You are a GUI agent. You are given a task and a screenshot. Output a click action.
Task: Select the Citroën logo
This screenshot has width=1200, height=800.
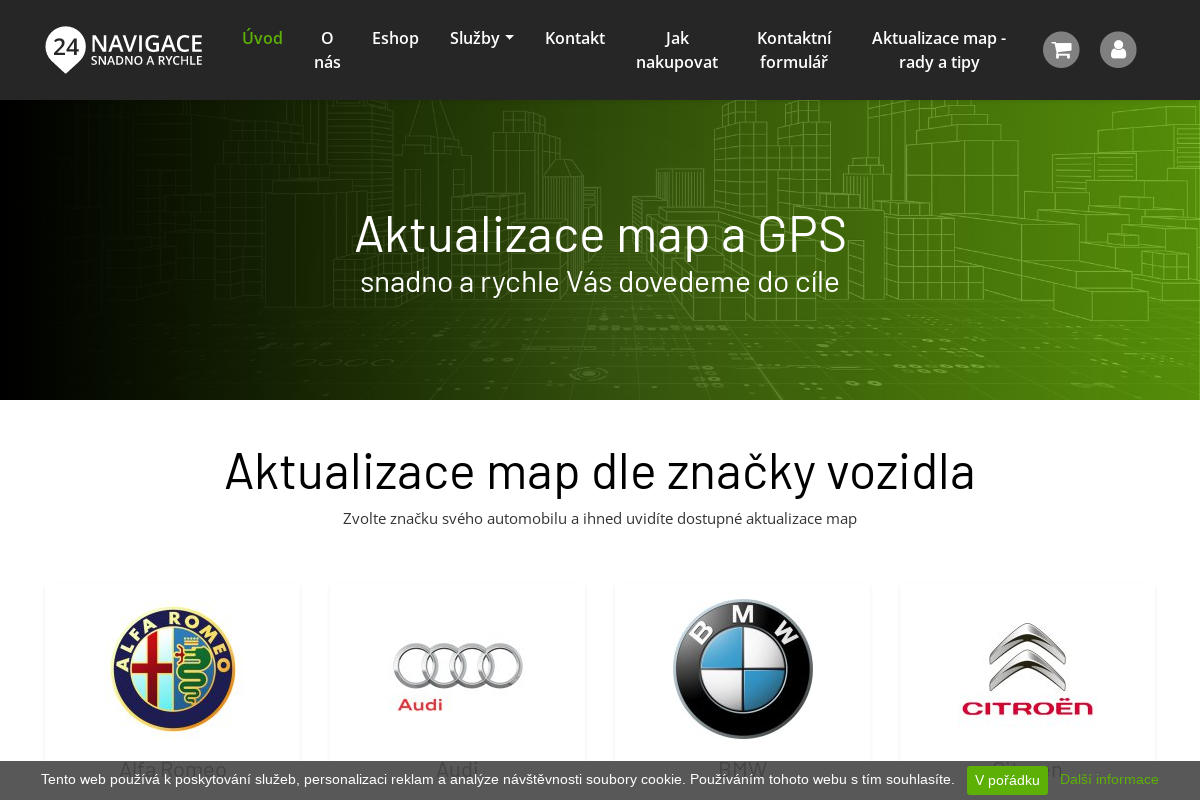click(1028, 669)
